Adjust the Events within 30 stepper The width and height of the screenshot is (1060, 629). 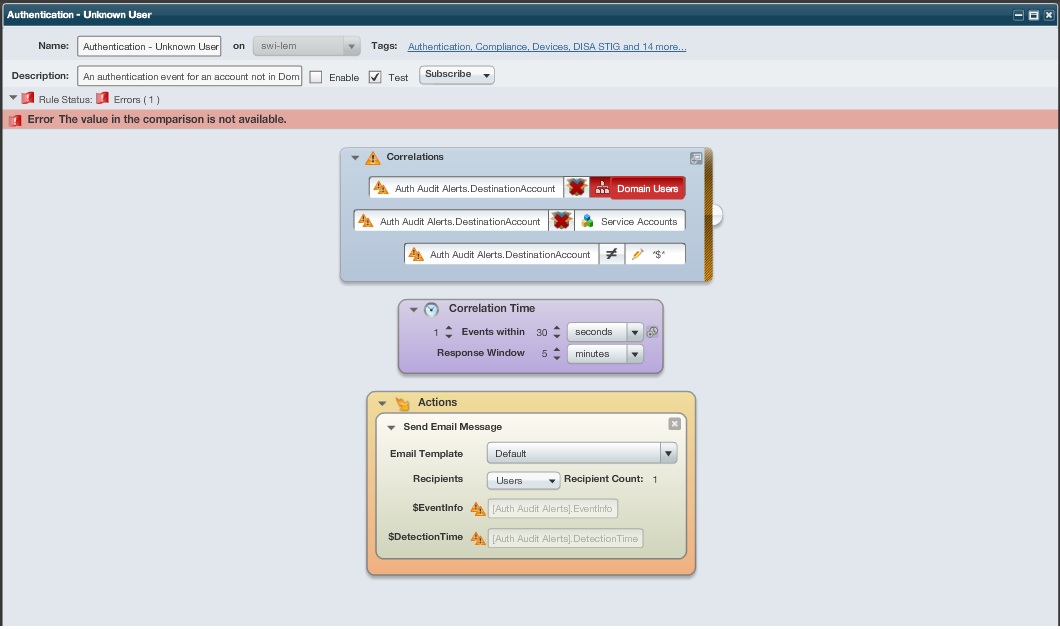(x=557, y=332)
